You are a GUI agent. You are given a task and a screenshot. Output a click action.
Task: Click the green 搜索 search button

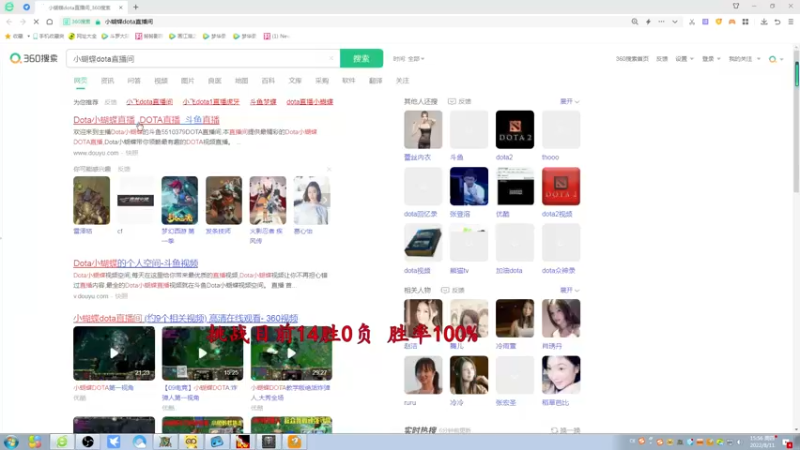click(x=361, y=58)
